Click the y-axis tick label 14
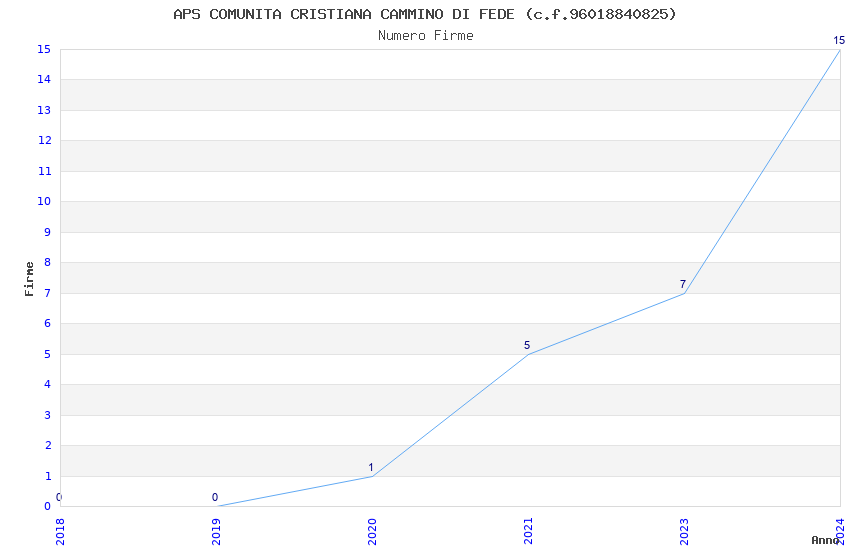 point(44,80)
